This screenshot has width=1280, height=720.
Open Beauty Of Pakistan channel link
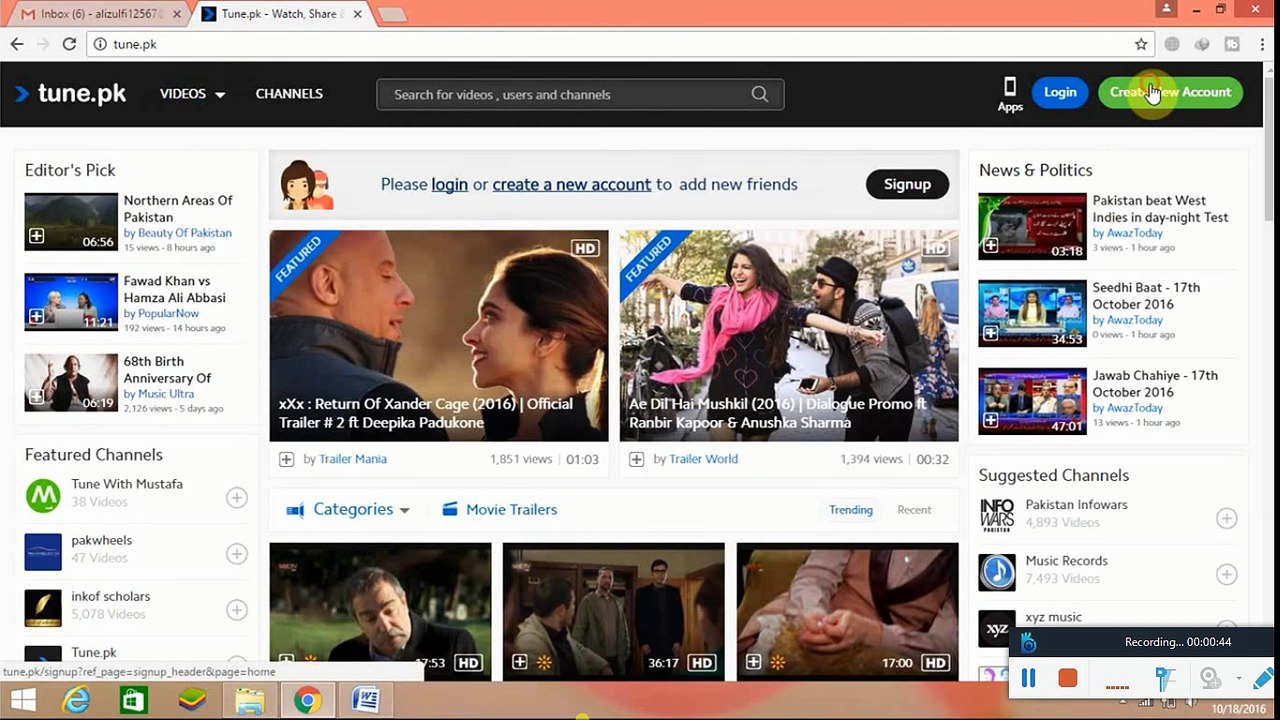pyautogui.click(x=184, y=233)
